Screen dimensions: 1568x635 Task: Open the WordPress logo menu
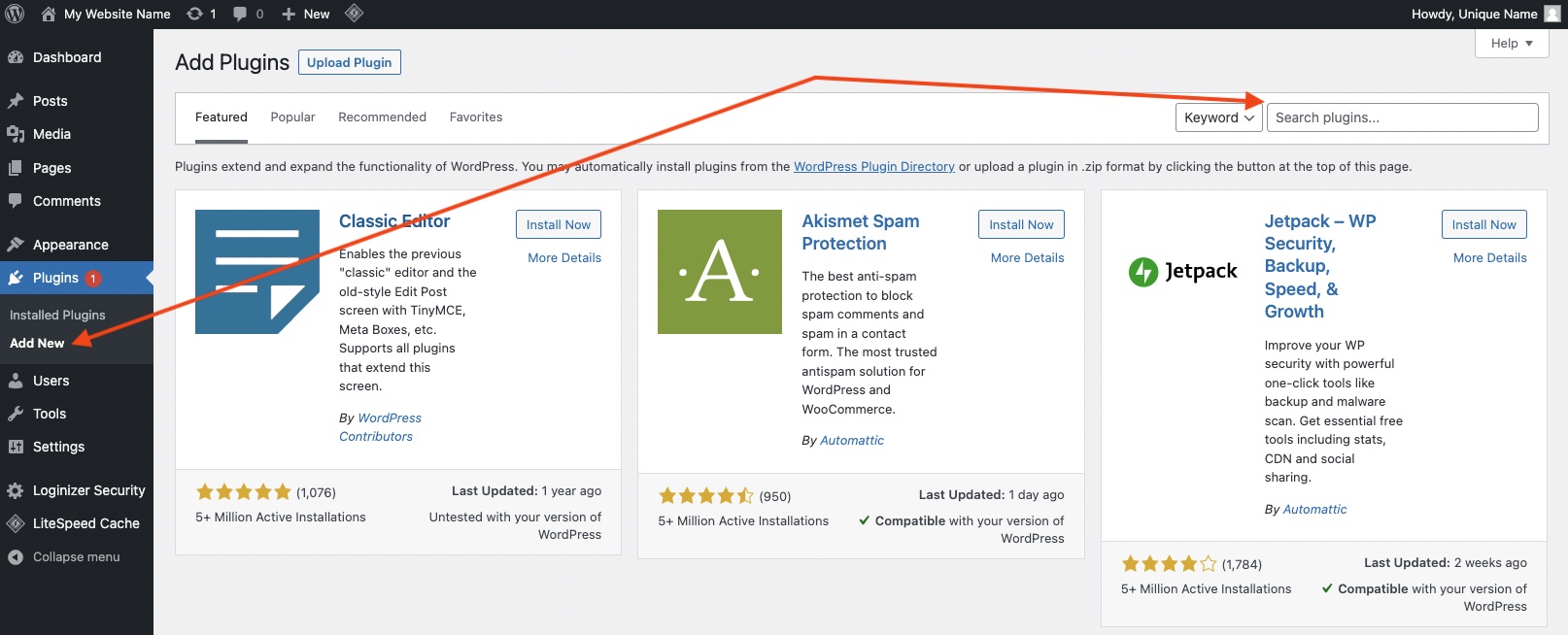pos(15,14)
